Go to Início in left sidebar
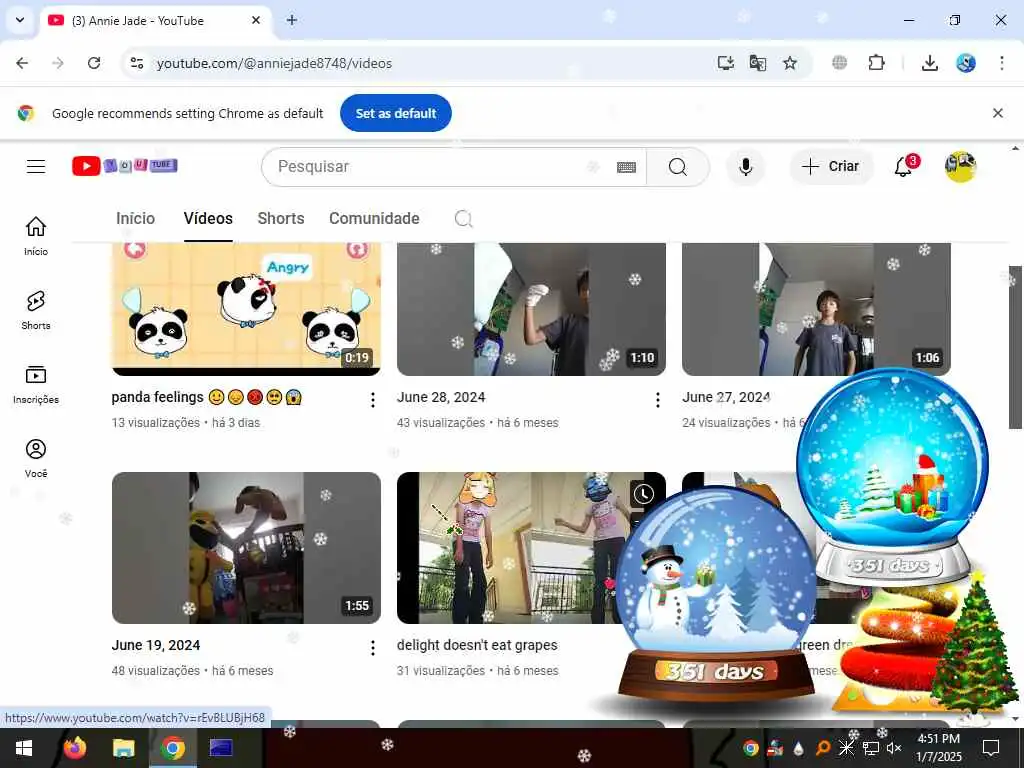 point(36,236)
